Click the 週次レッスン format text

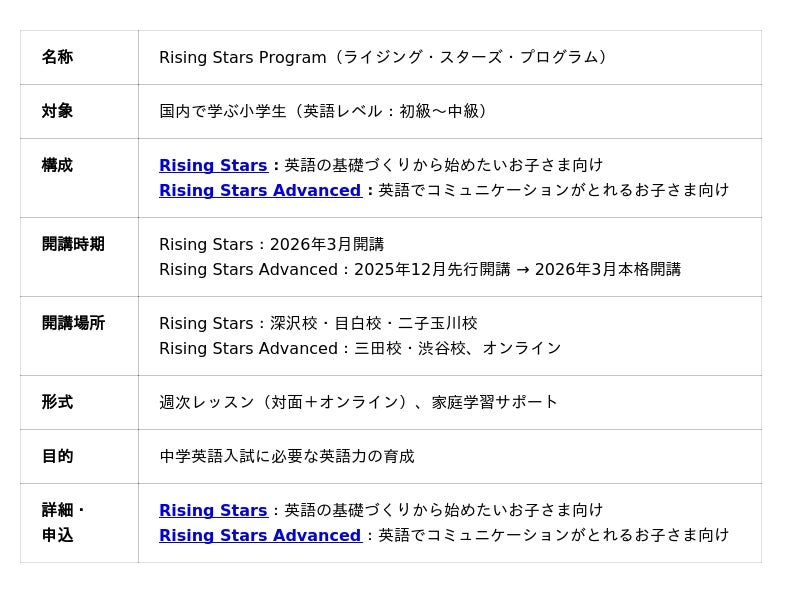tap(358, 402)
